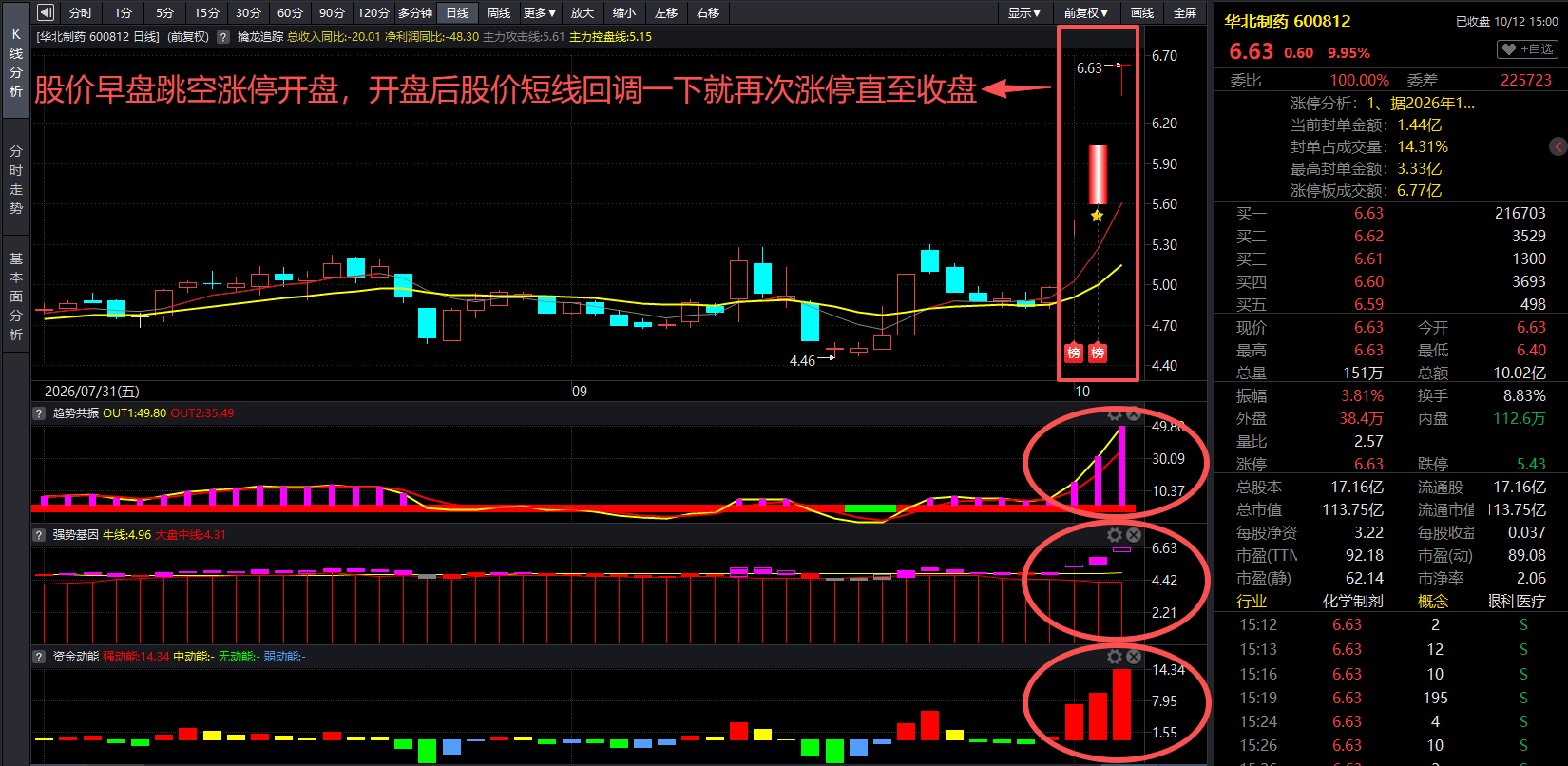Add stock to watchlist with +自选
The height and width of the screenshot is (766, 1568).
click(1529, 49)
